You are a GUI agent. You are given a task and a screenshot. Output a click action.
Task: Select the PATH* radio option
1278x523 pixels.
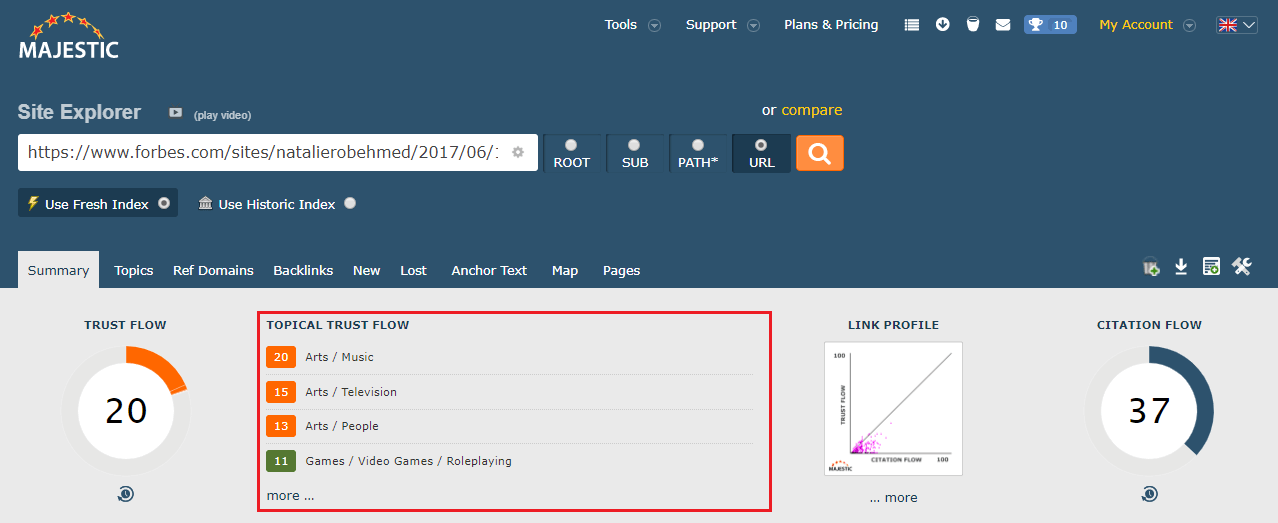(x=698, y=145)
